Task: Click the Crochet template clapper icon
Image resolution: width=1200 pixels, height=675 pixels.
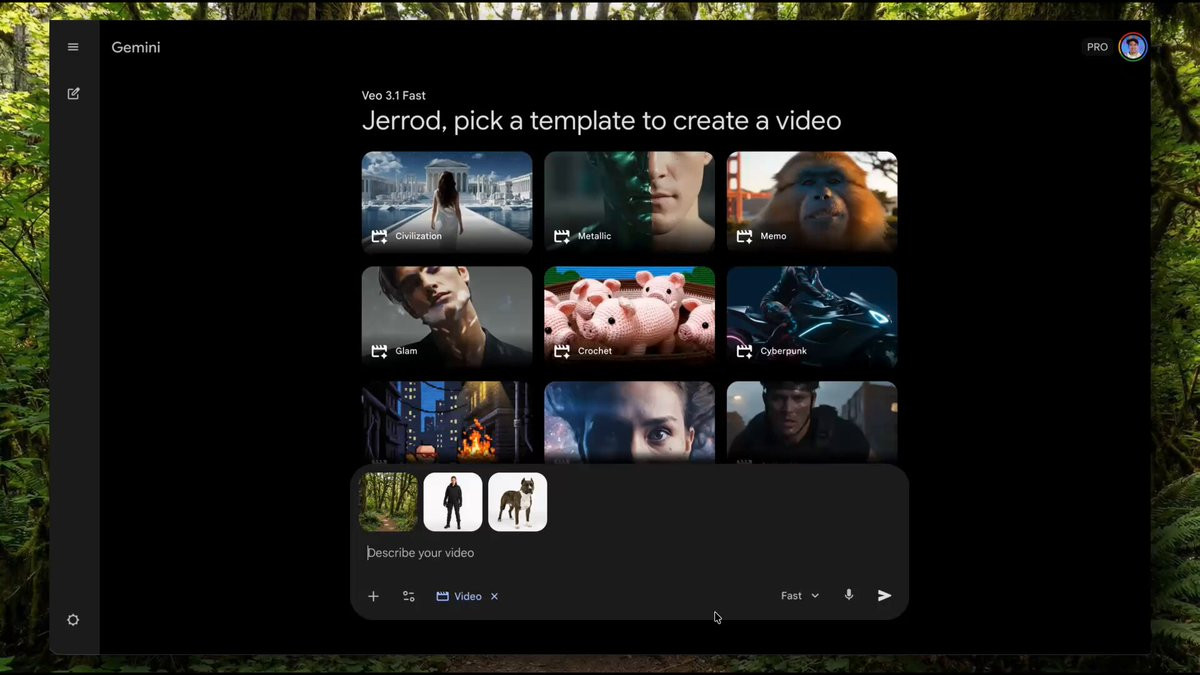Action: [x=562, y=352]
